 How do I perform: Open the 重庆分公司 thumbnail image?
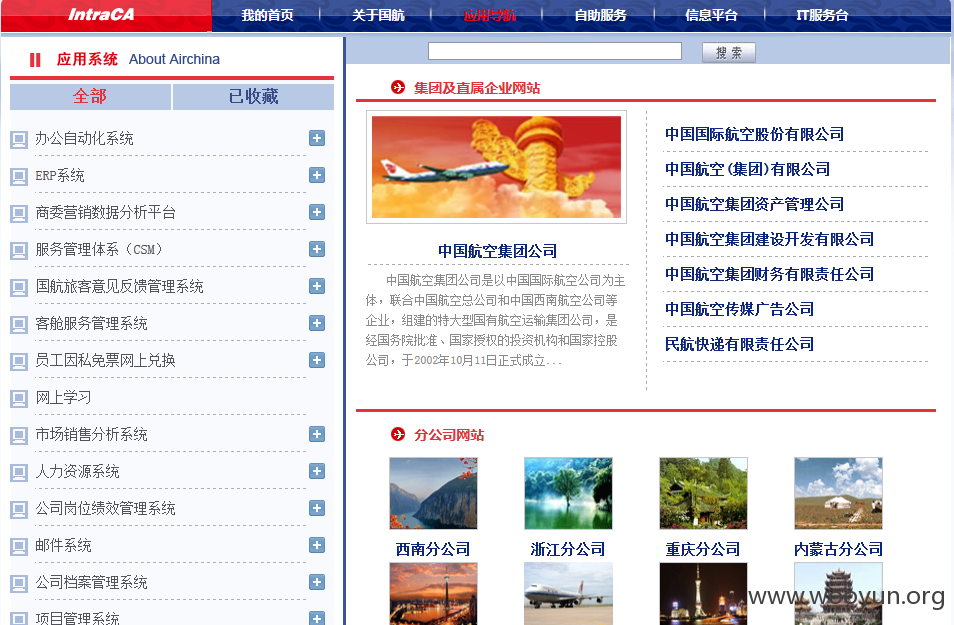703,494
